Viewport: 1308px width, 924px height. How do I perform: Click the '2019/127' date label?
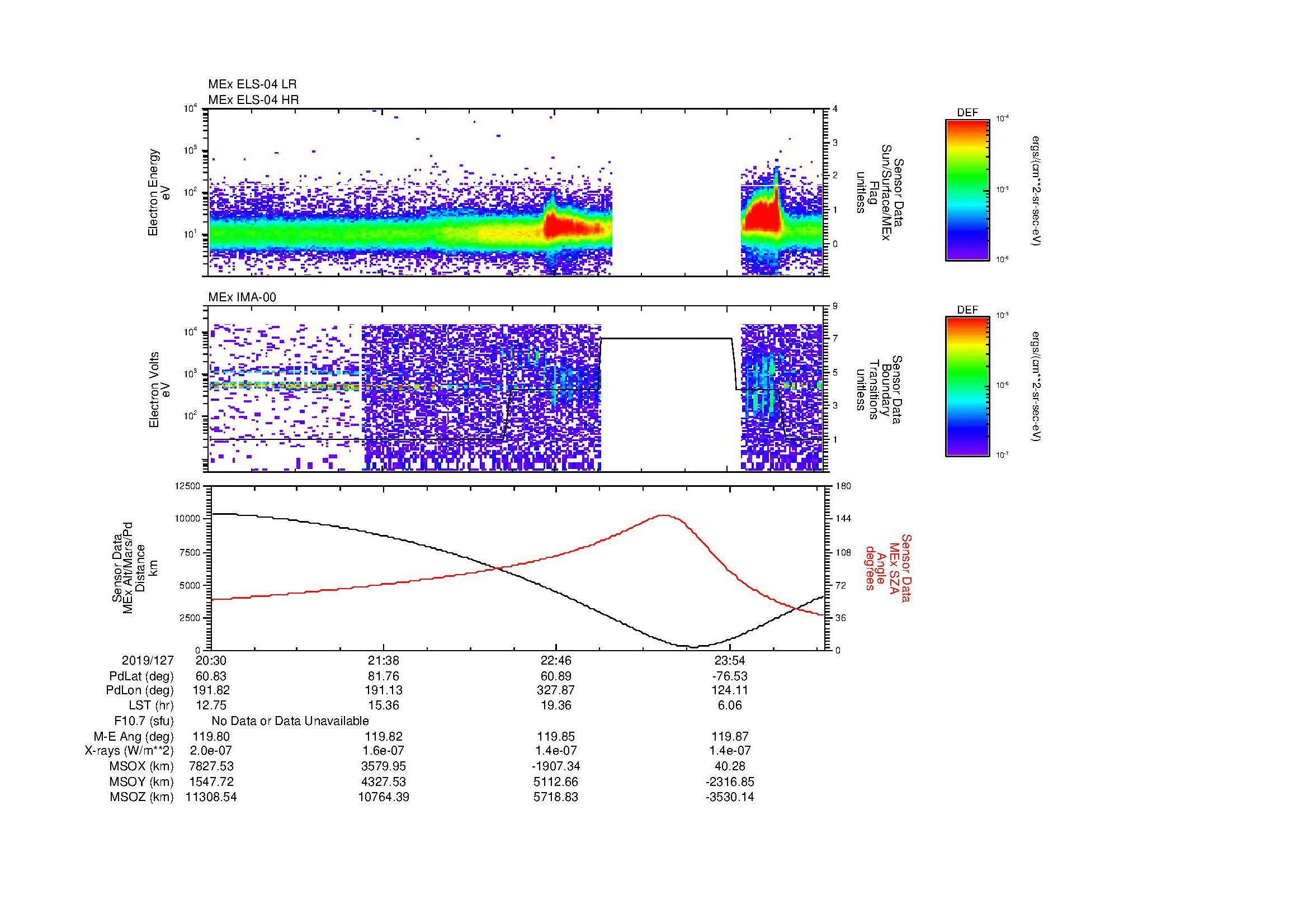tap(148, 660)
